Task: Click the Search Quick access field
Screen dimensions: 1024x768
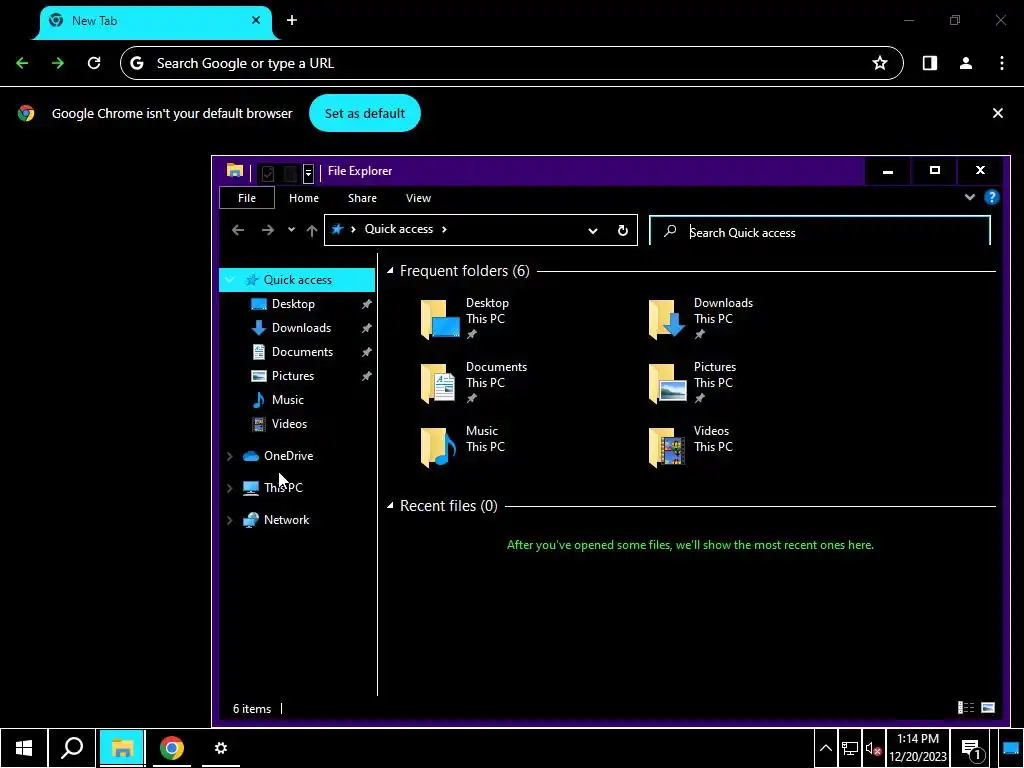Action: click(820, 232)
